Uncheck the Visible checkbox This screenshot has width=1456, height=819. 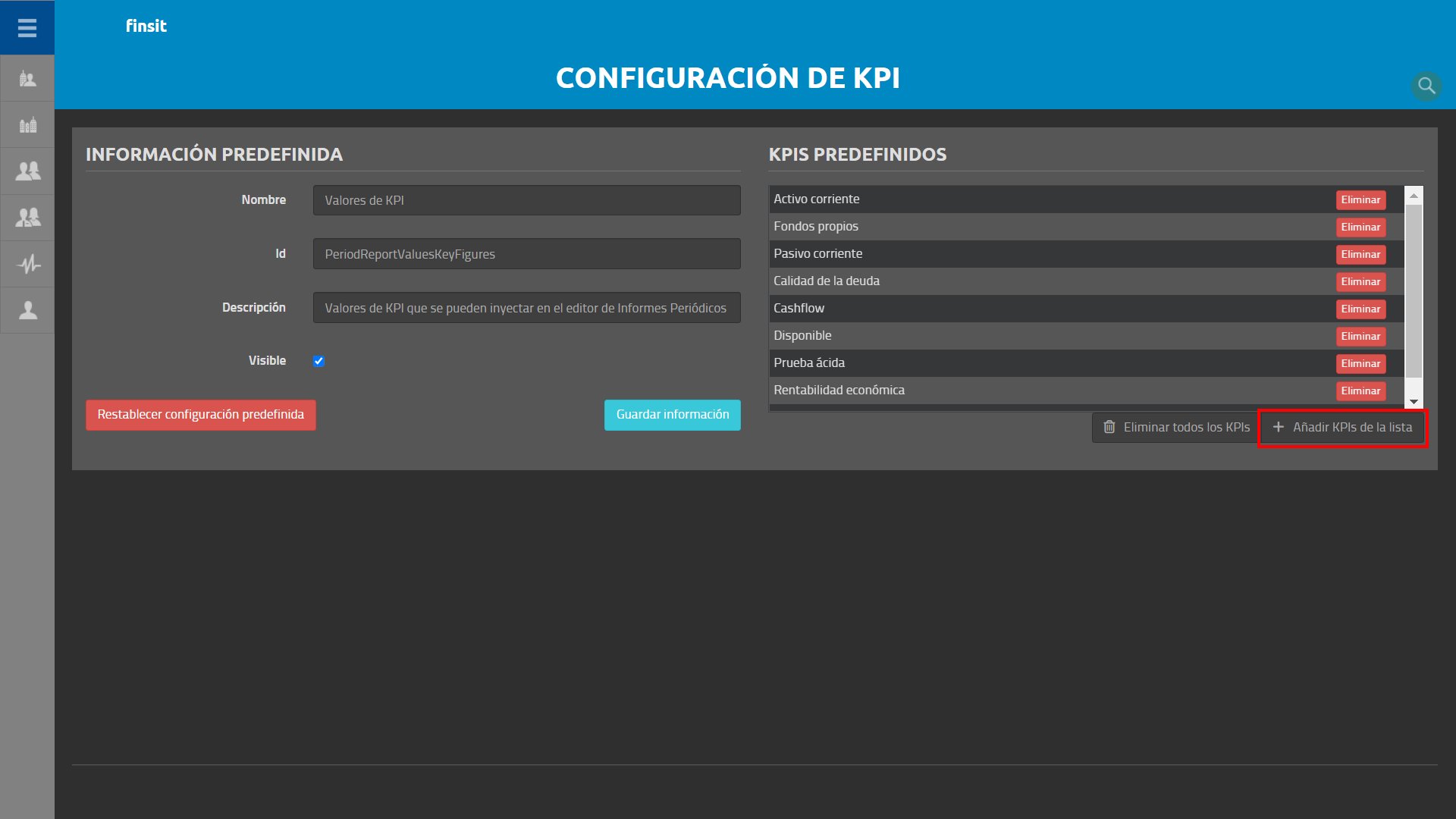click(318, 361)
